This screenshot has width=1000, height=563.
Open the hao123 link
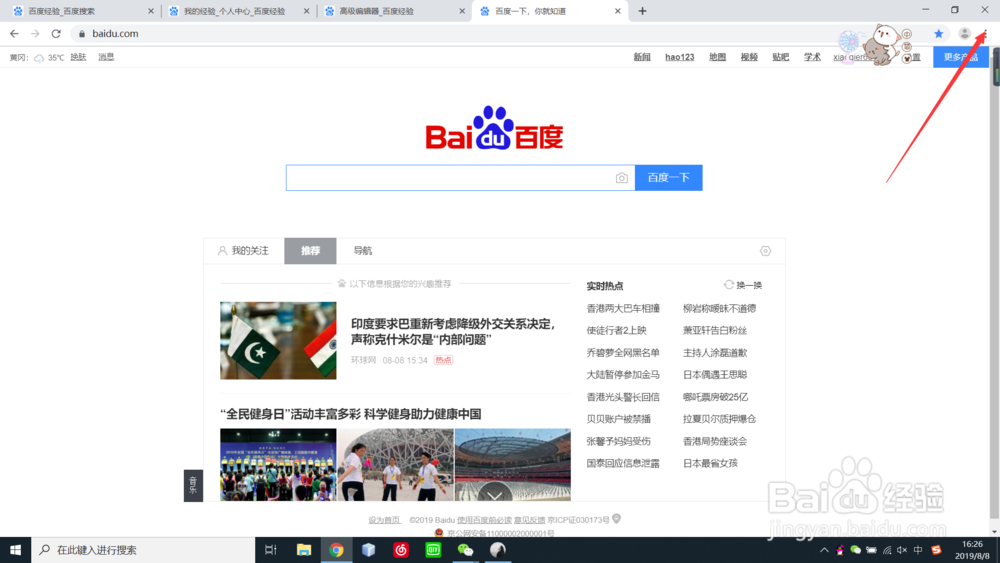click(679, 57)
